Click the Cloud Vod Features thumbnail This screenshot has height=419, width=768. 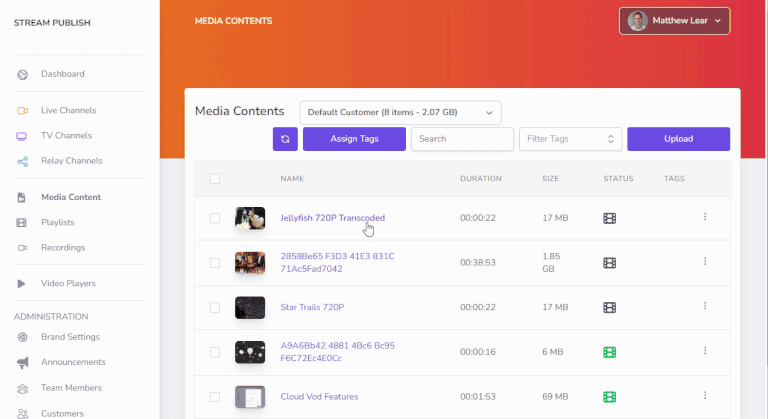click(250, 397)
